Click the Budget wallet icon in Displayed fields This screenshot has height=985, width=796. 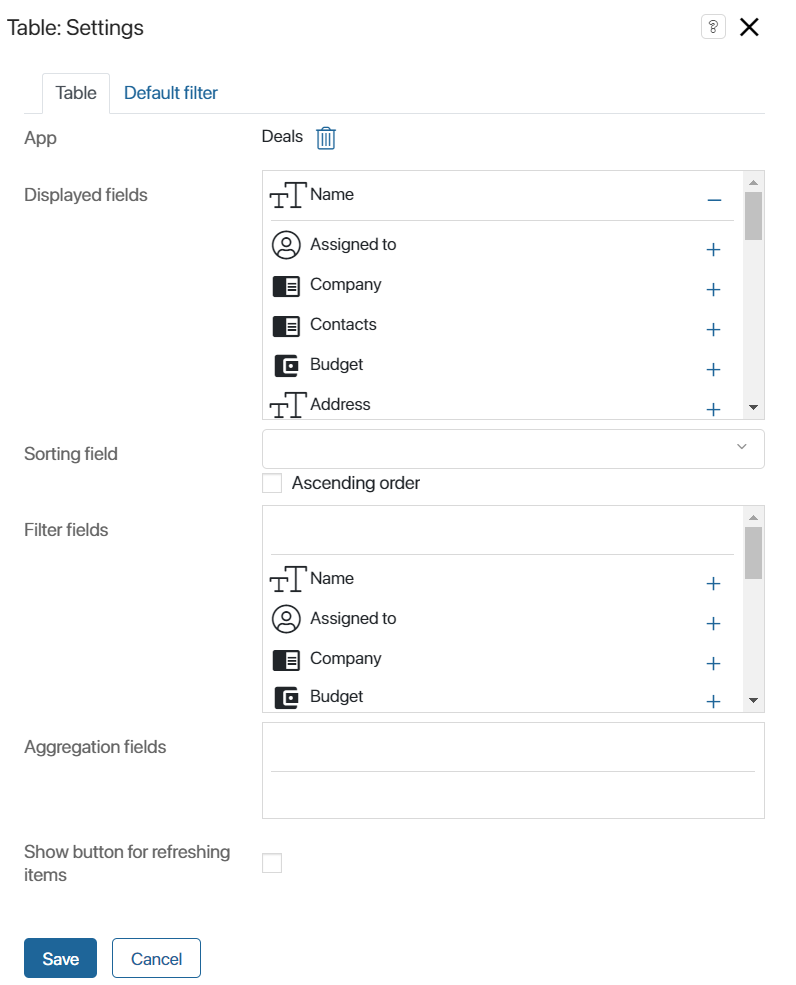pos(286,366)
